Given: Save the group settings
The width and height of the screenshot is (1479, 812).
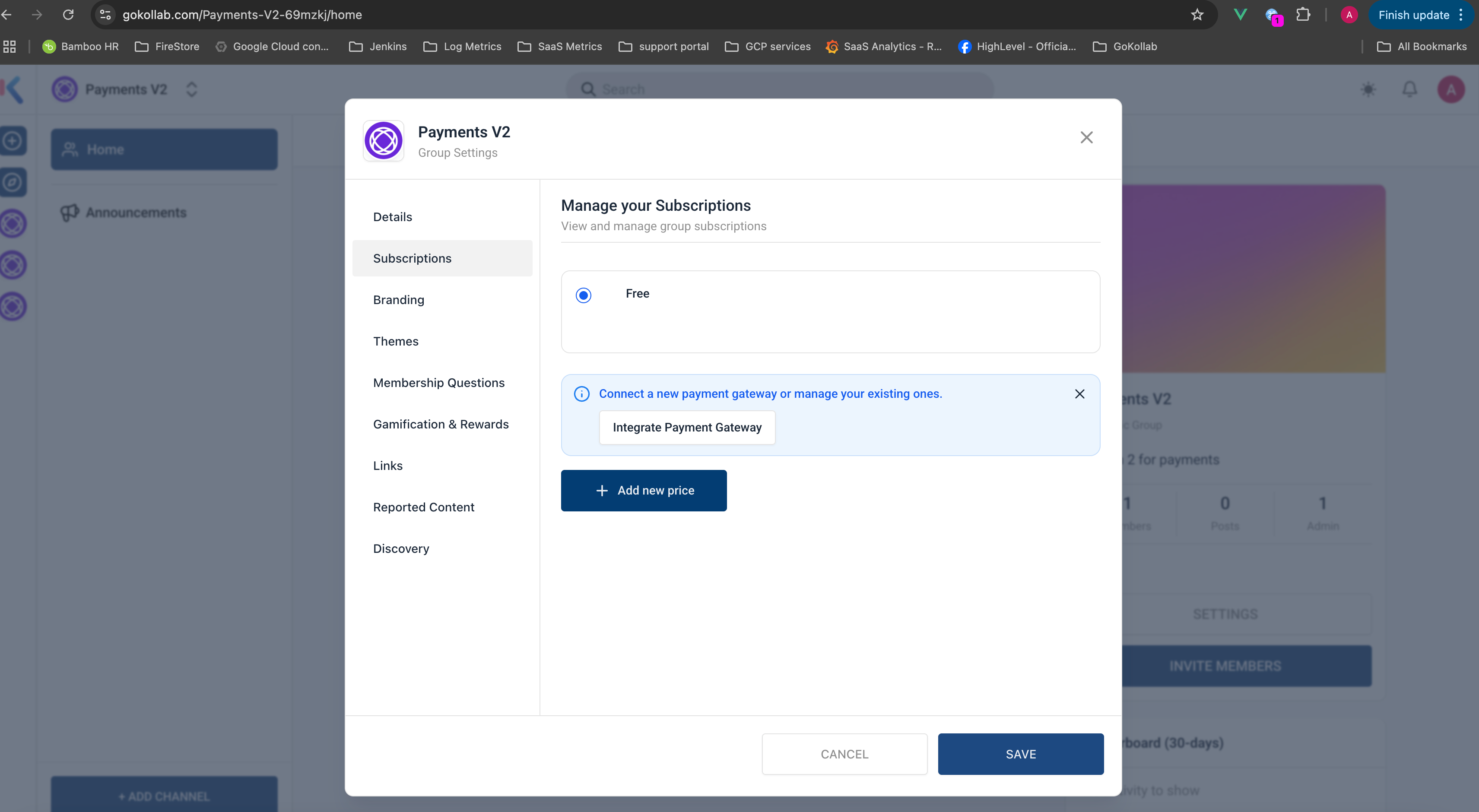Looking at the screenshot, I should point(1020,754).
